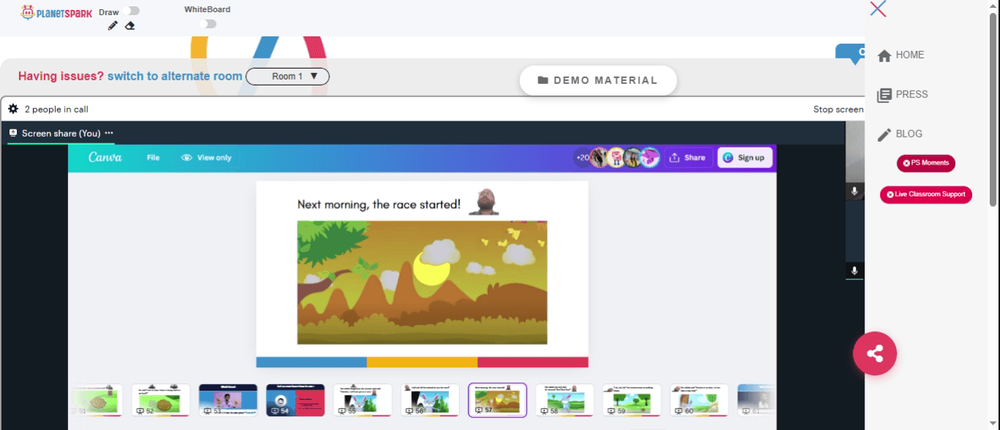Click first collaborator avatar in Canva header
Viewport: 1000px width, 430px height.
(599, 158)
